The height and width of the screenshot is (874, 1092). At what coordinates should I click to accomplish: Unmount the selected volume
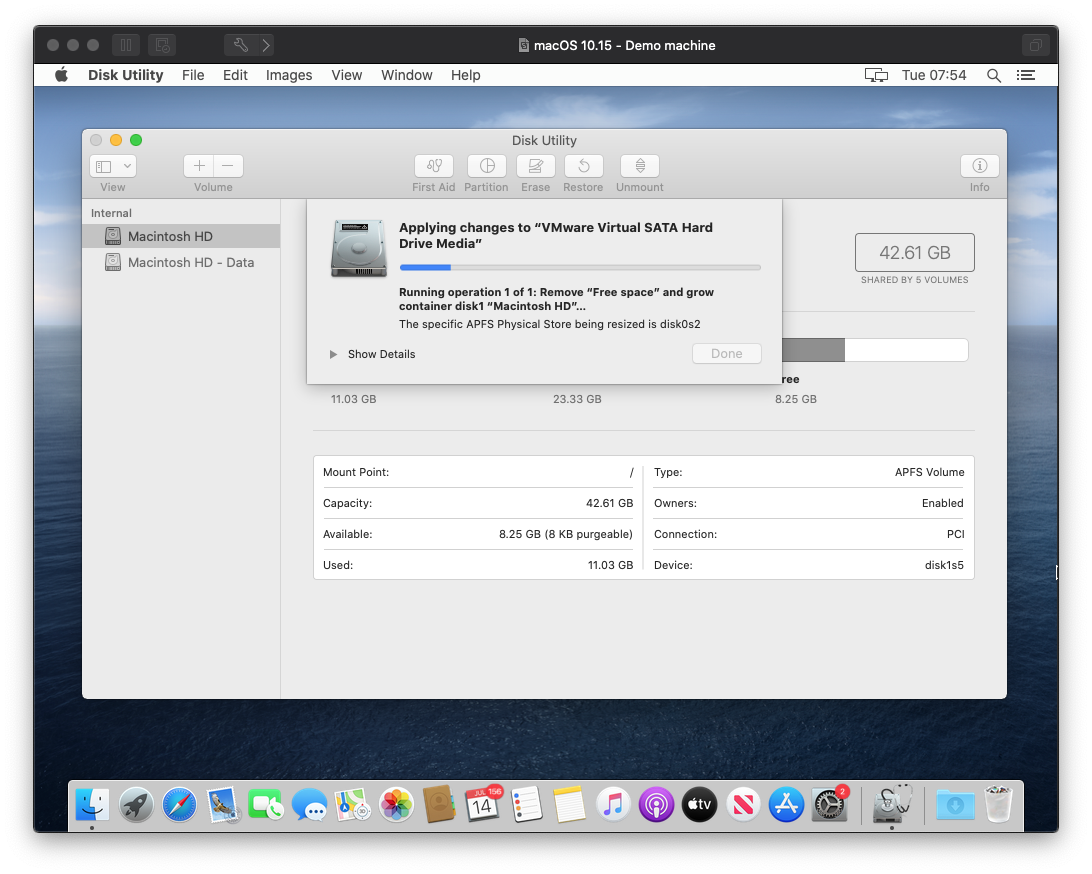639,166
